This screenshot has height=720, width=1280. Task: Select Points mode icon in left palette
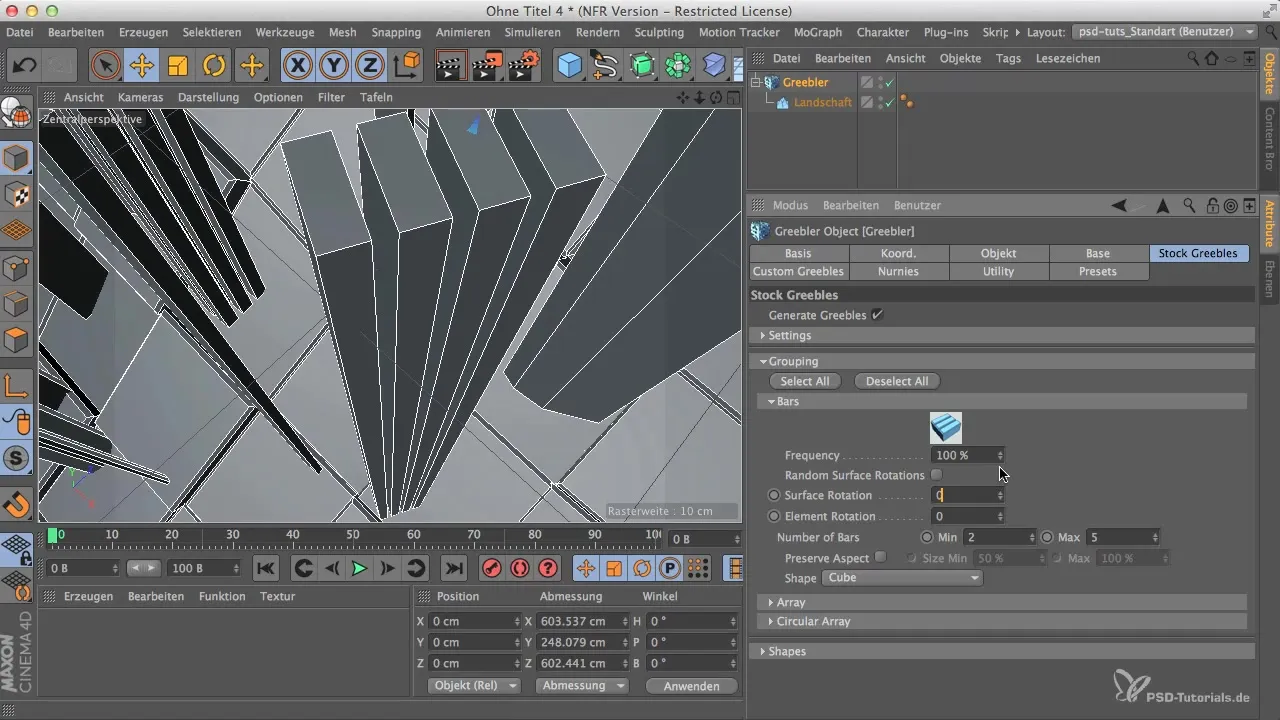(x=18, y=266)
